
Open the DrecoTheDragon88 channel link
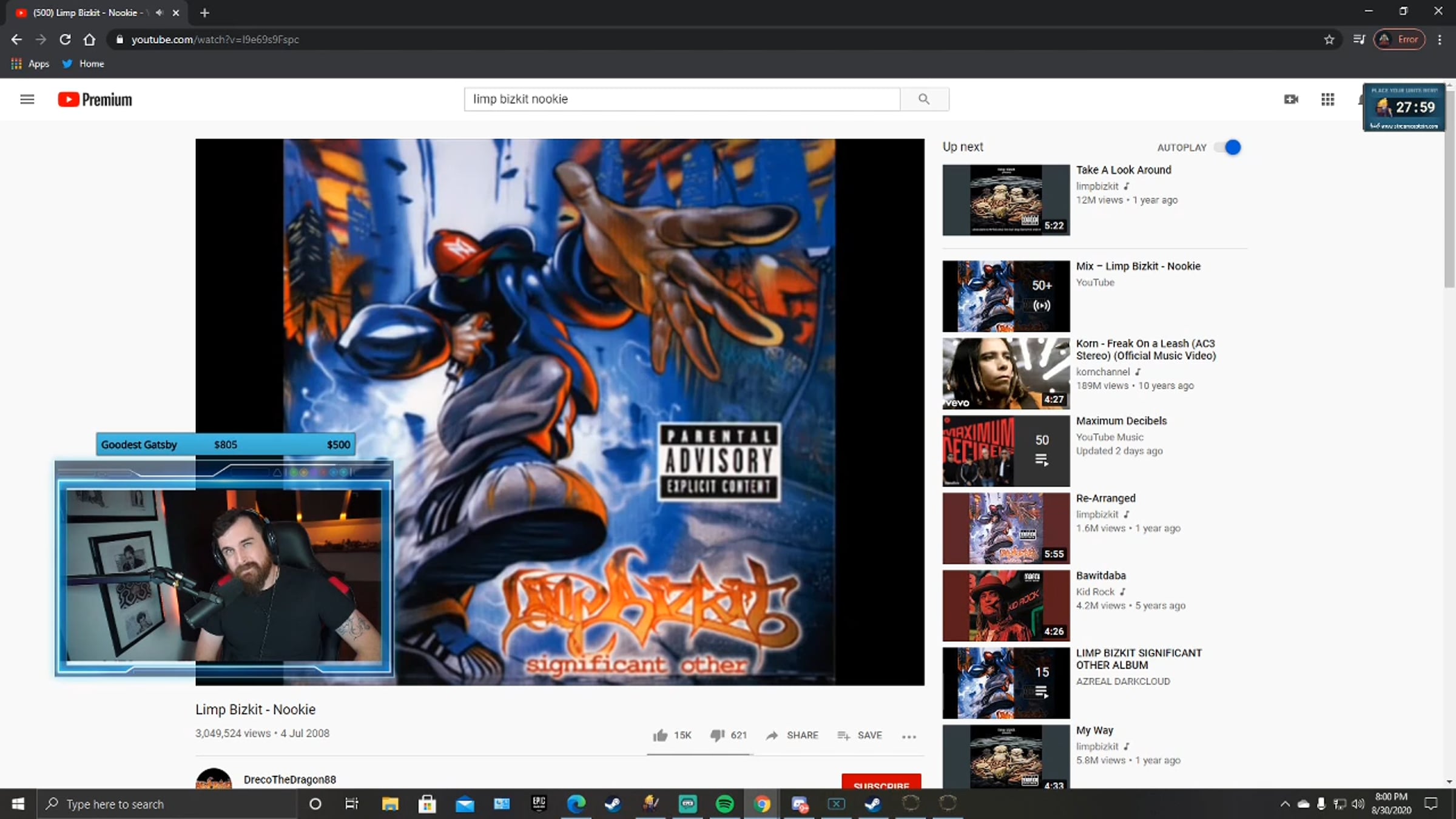(289, 780)
